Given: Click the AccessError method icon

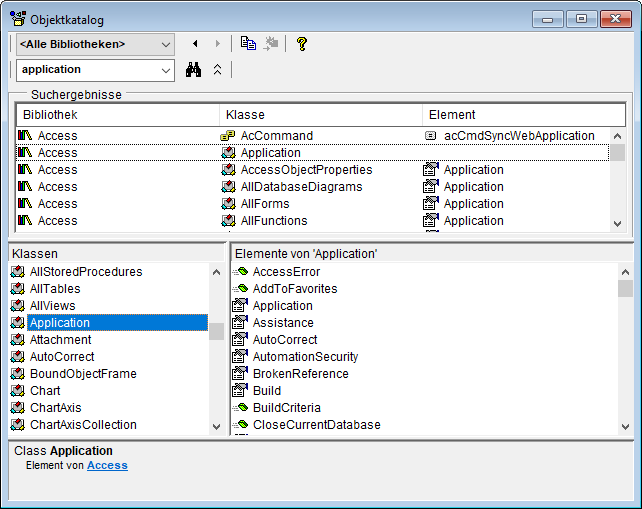Looking at the screenshot, I should coord(240,272).
